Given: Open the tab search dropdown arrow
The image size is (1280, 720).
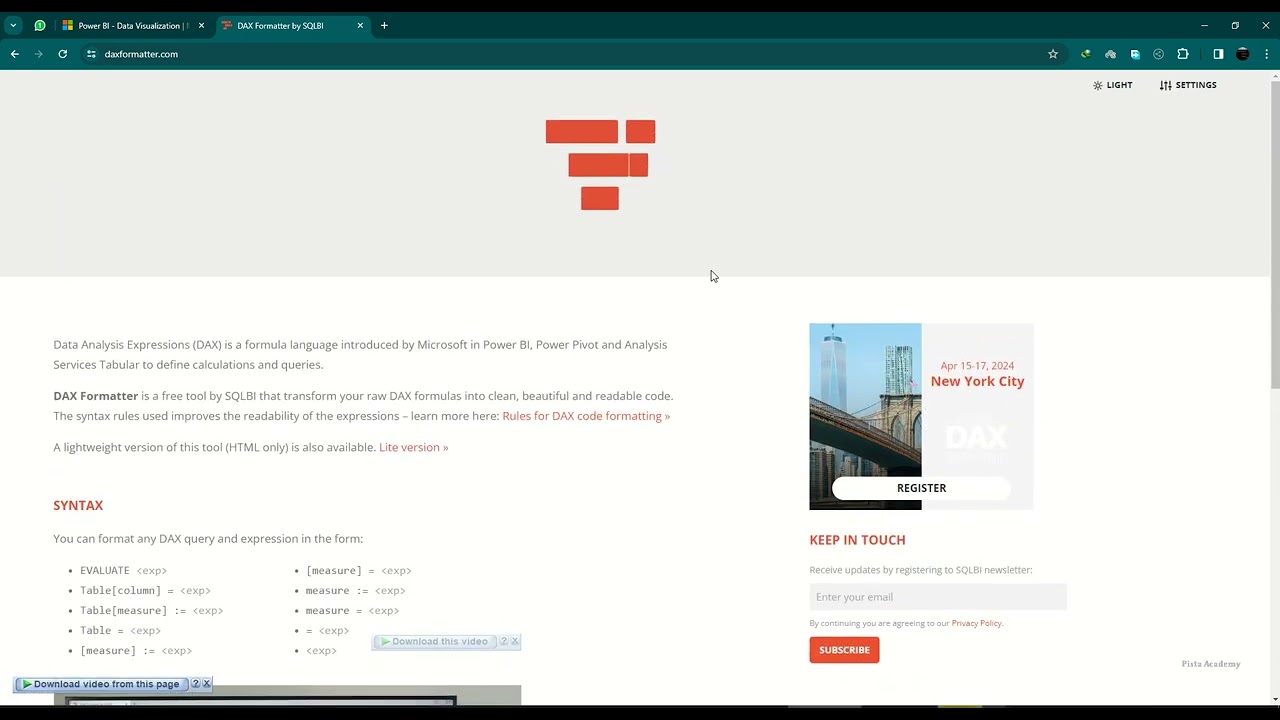Looking at the screenshot, I should pos(13,26).
